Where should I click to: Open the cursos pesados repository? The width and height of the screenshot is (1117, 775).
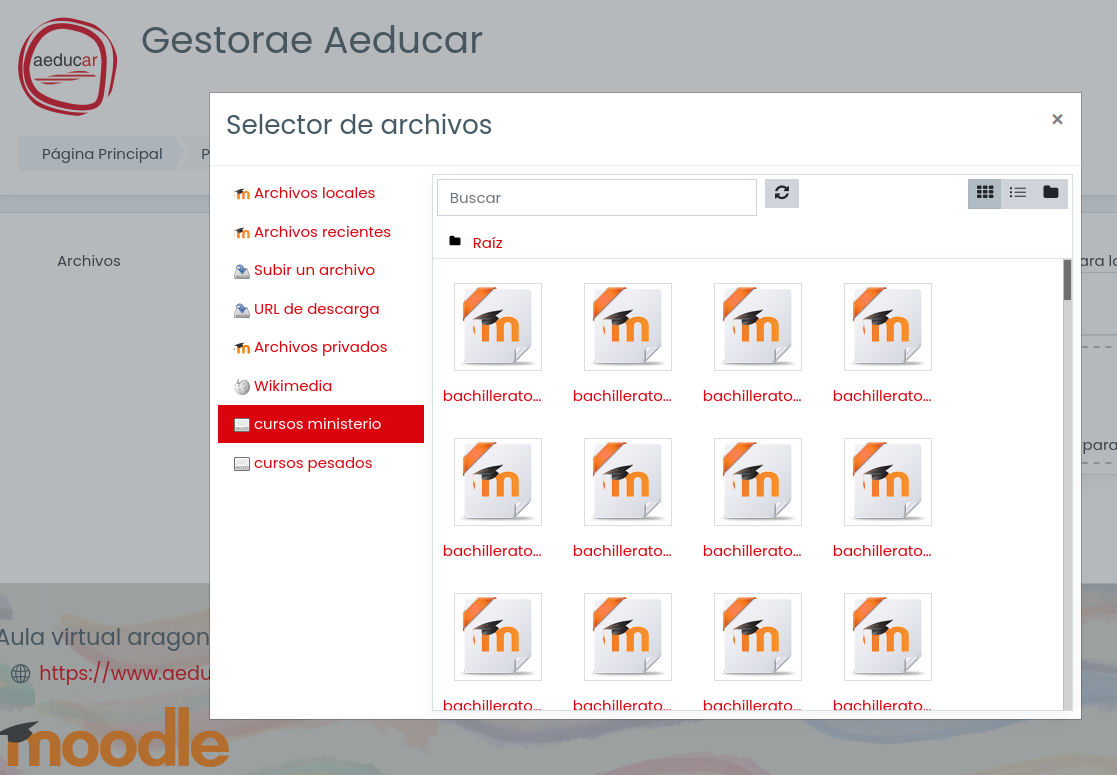click(312, 463)
